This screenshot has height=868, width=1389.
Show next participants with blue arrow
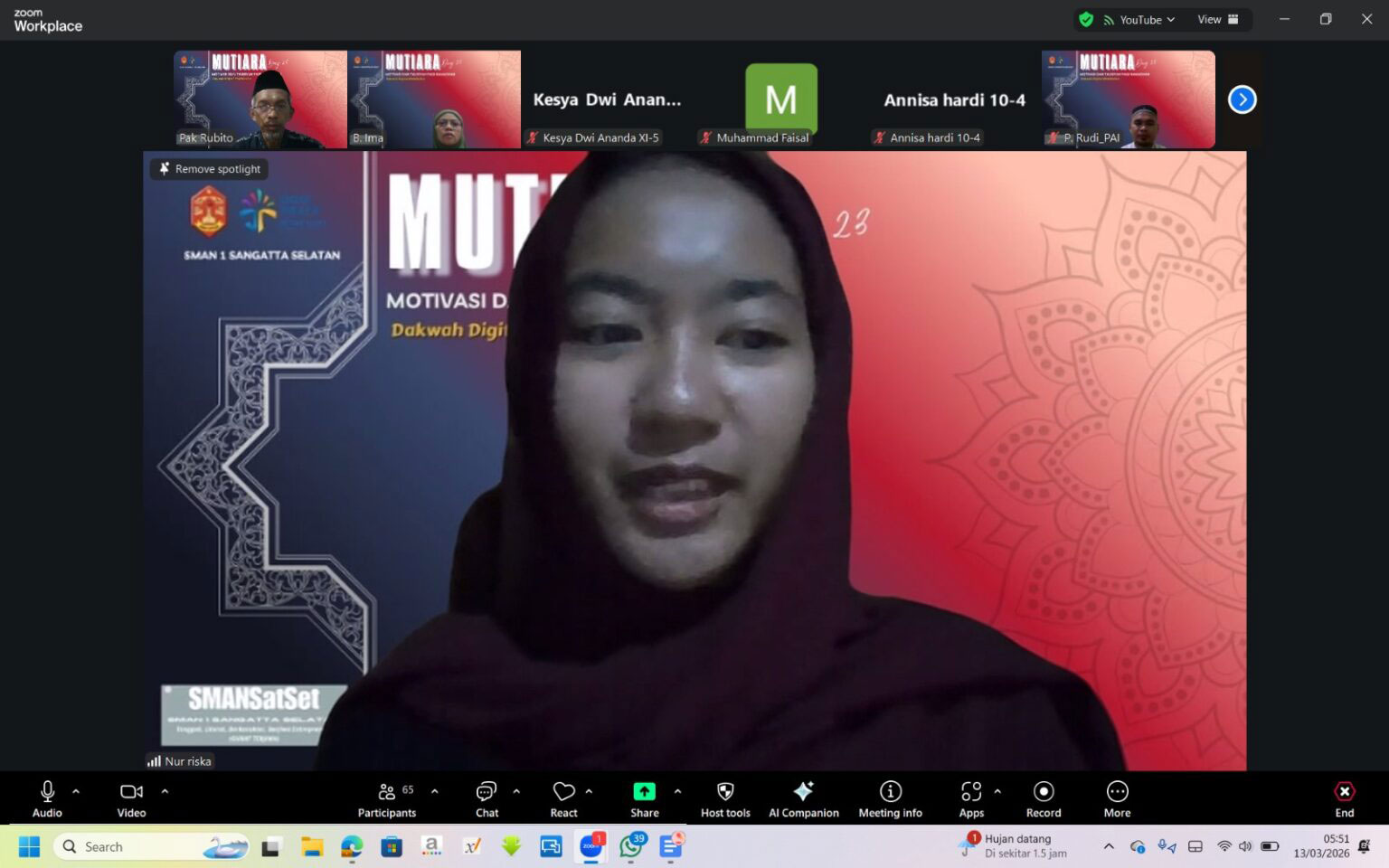point(1242,99)
